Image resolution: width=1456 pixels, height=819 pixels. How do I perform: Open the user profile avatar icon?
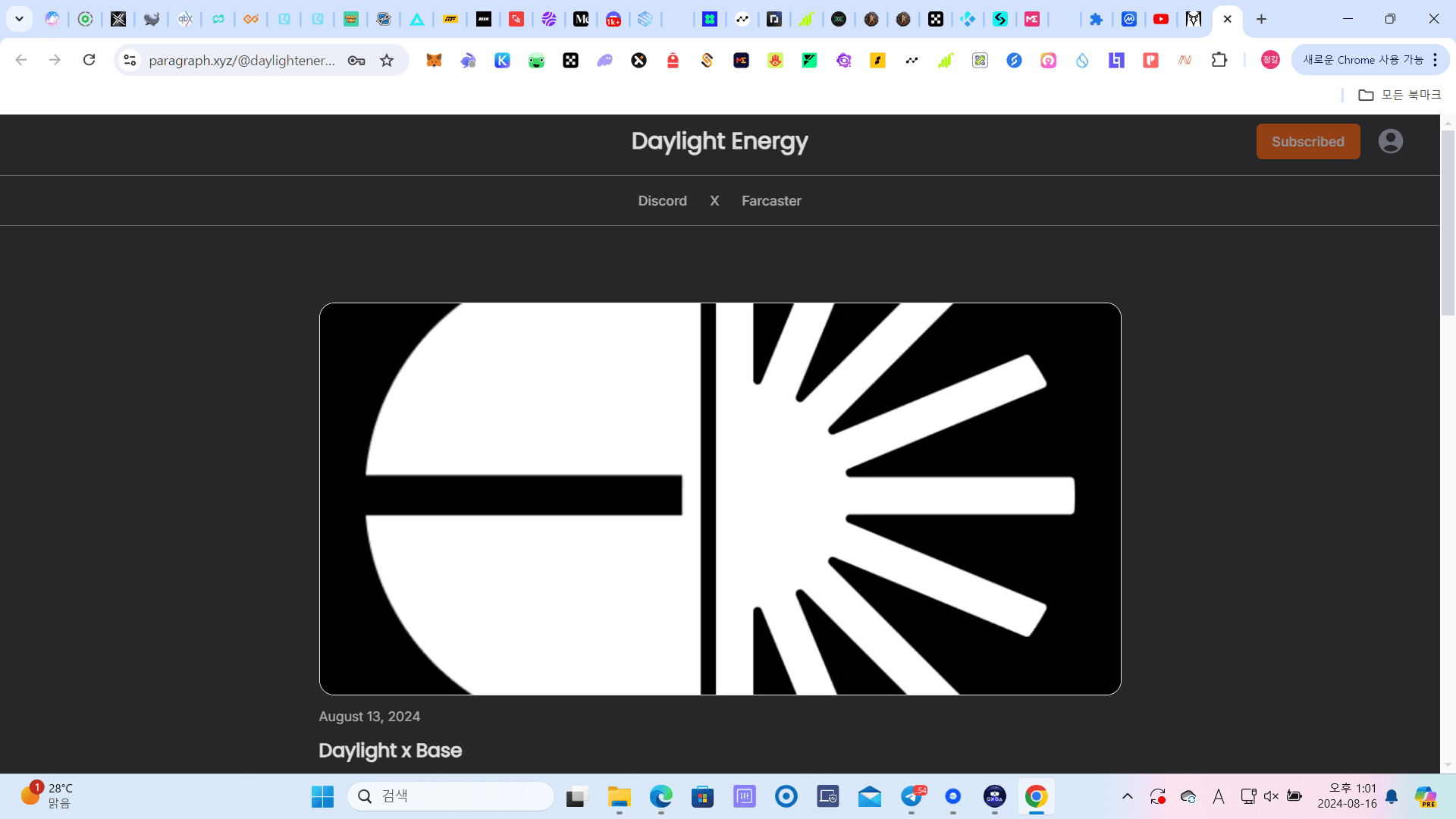click(x=1390, y=141)
